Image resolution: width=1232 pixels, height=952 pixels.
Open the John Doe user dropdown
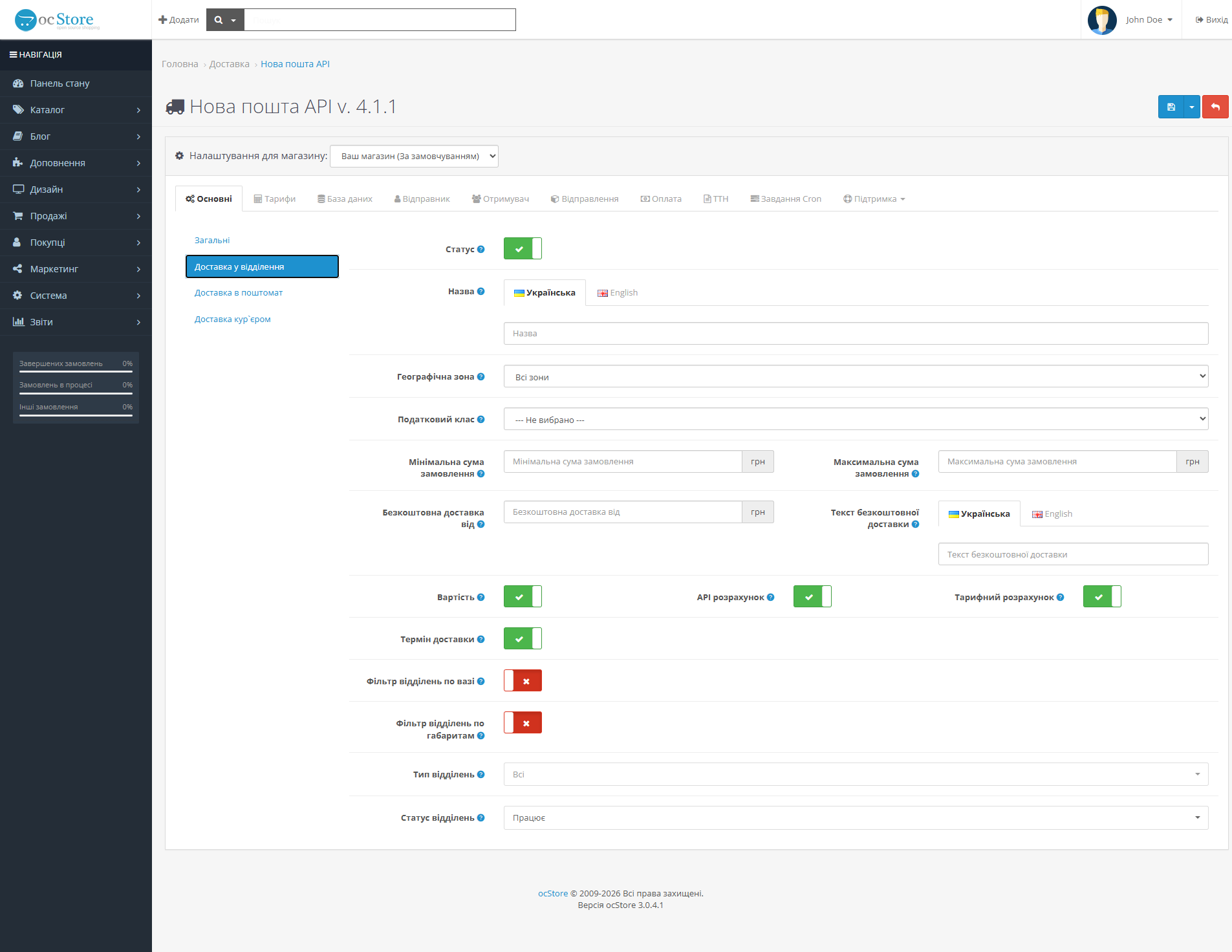pyautogui.click(x=1149, y=20)
